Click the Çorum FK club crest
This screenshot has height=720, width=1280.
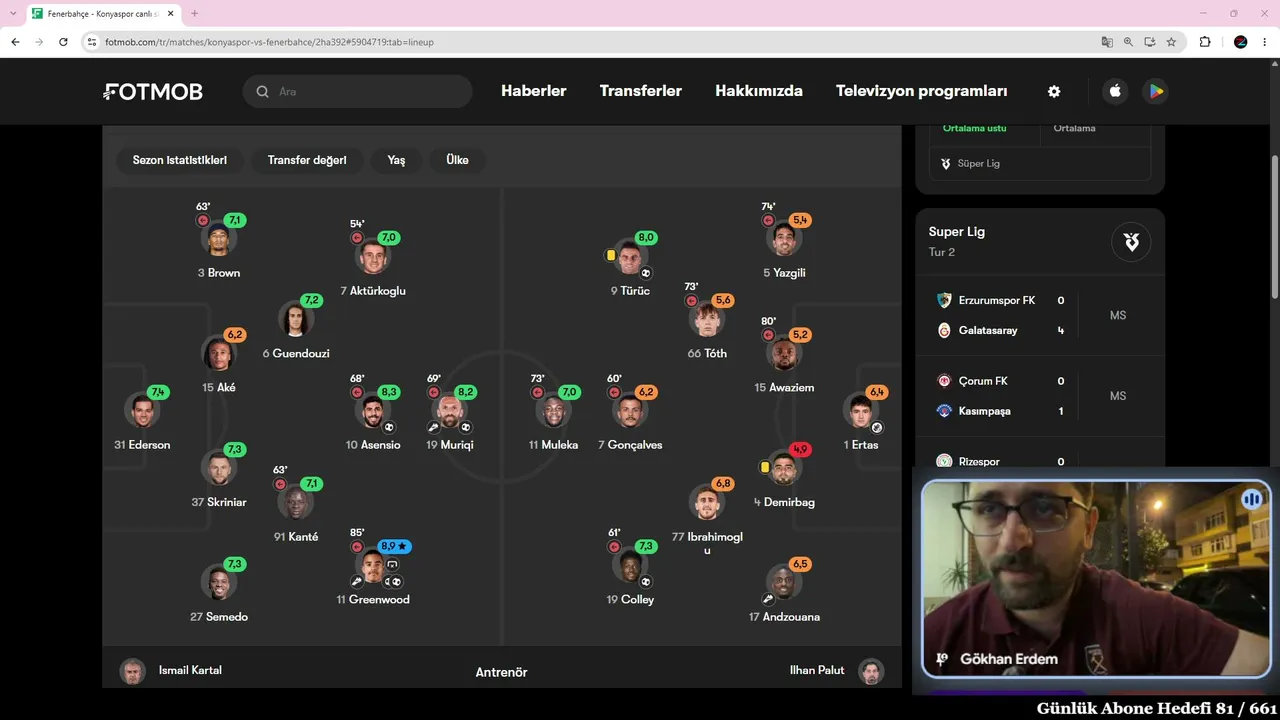[944, 381]
